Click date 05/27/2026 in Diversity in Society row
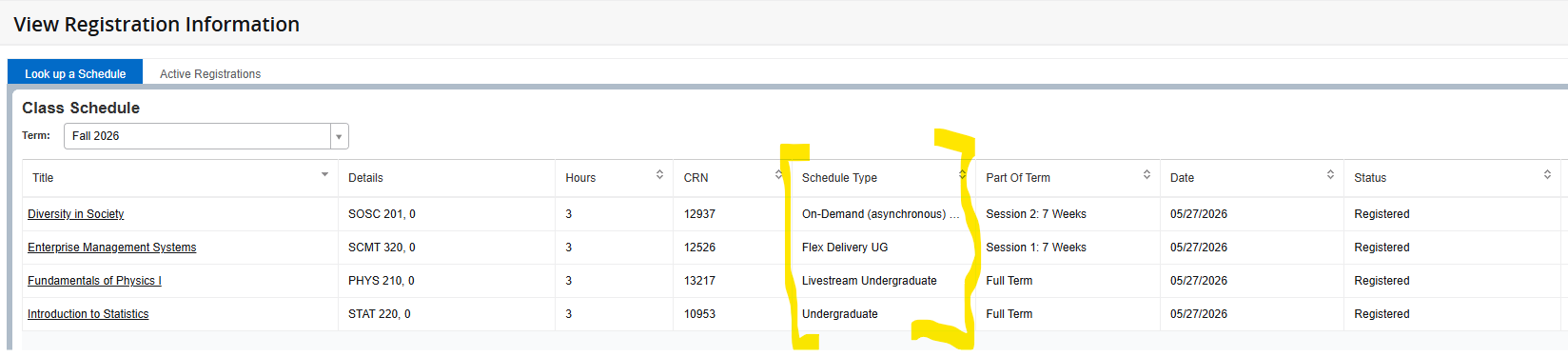1568x357 pixels. tap(1199, 214)
